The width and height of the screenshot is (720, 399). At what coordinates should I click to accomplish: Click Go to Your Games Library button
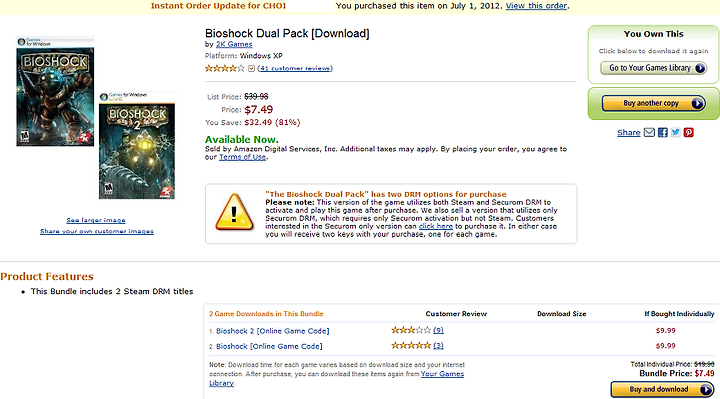pos(653,68)
